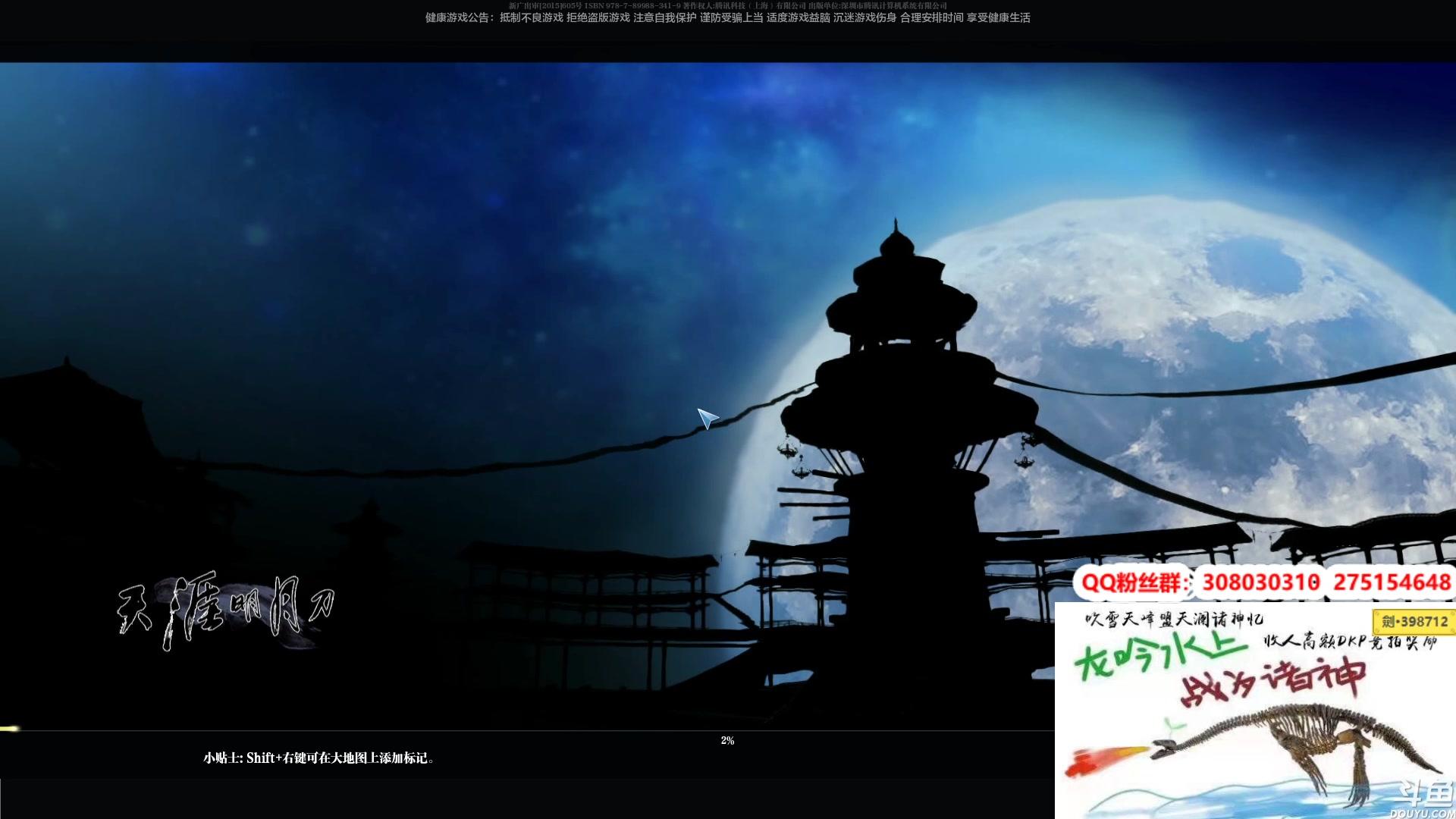
Task: Click QQ group number 308030310
Action: (x=1260, y=582)
